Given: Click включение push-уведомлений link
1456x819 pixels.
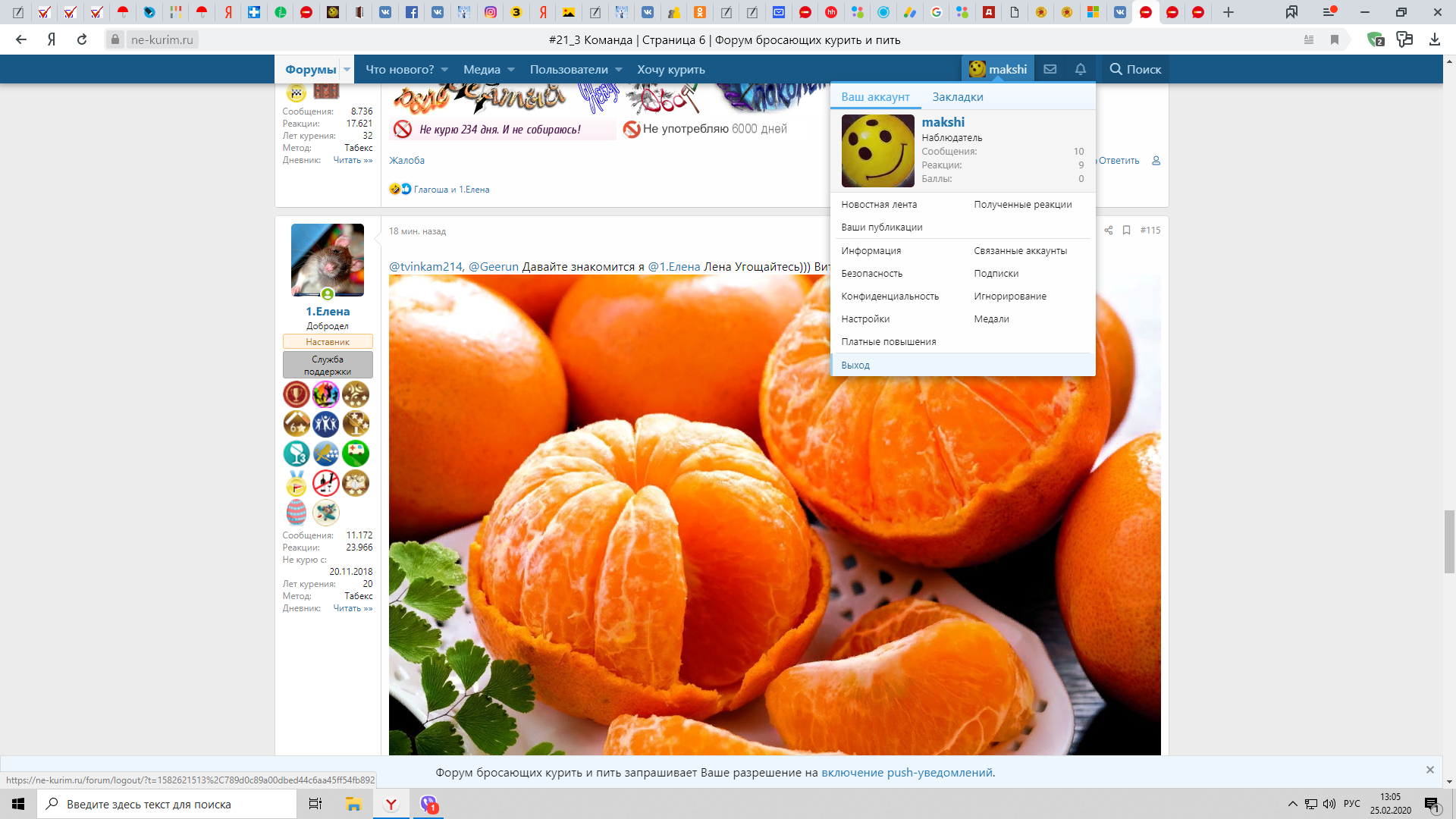Looking at the screenshot, I should coord(907,773).
